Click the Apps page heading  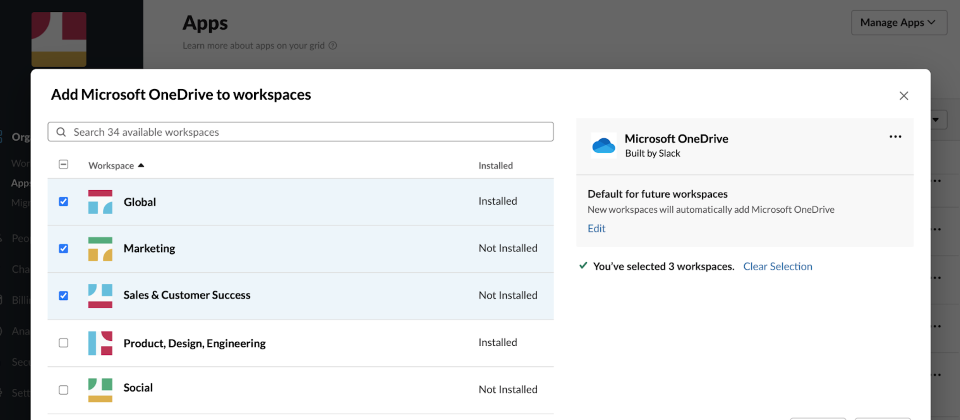(205, 23)
